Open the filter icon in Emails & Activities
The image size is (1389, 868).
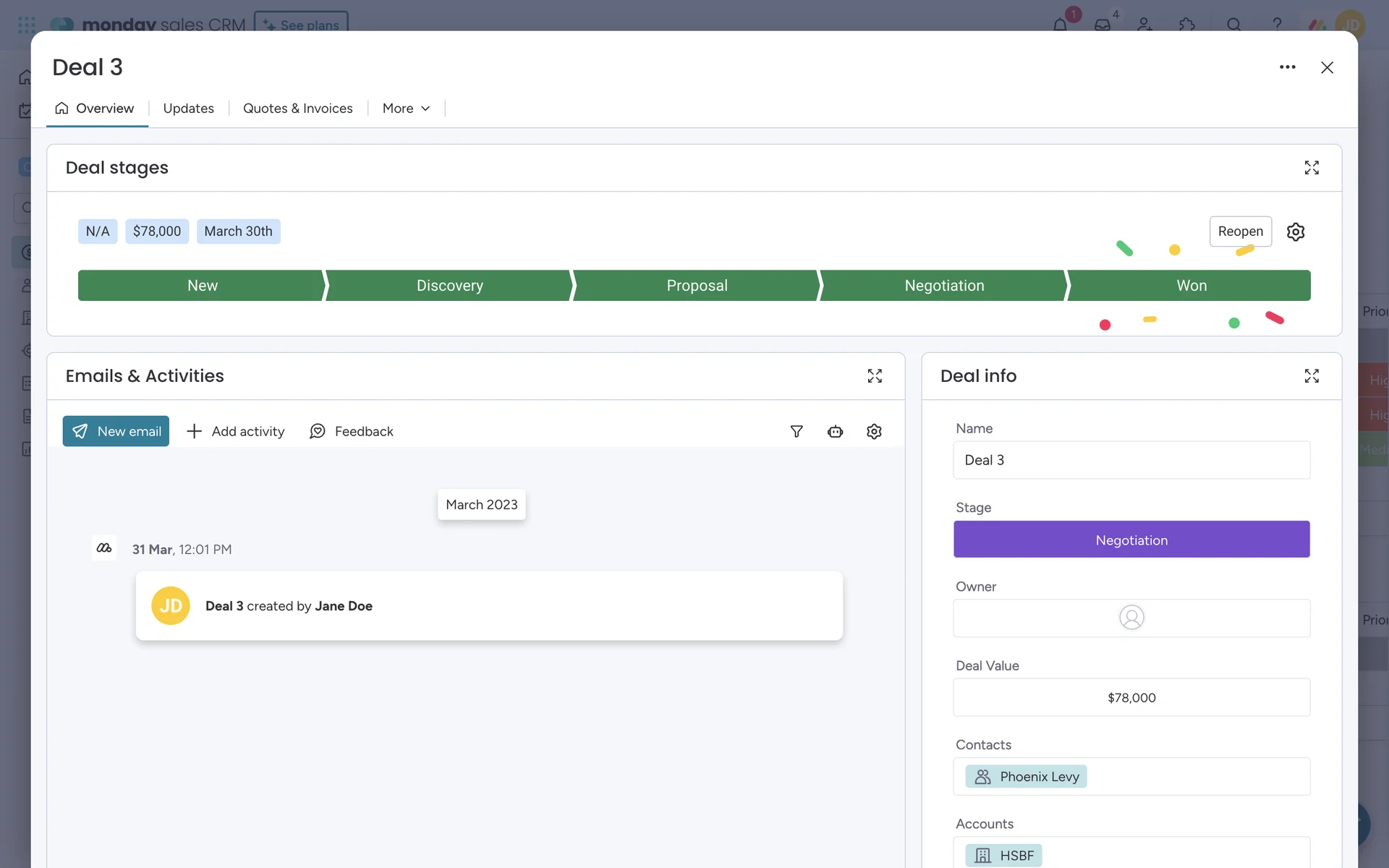[797, 431]
